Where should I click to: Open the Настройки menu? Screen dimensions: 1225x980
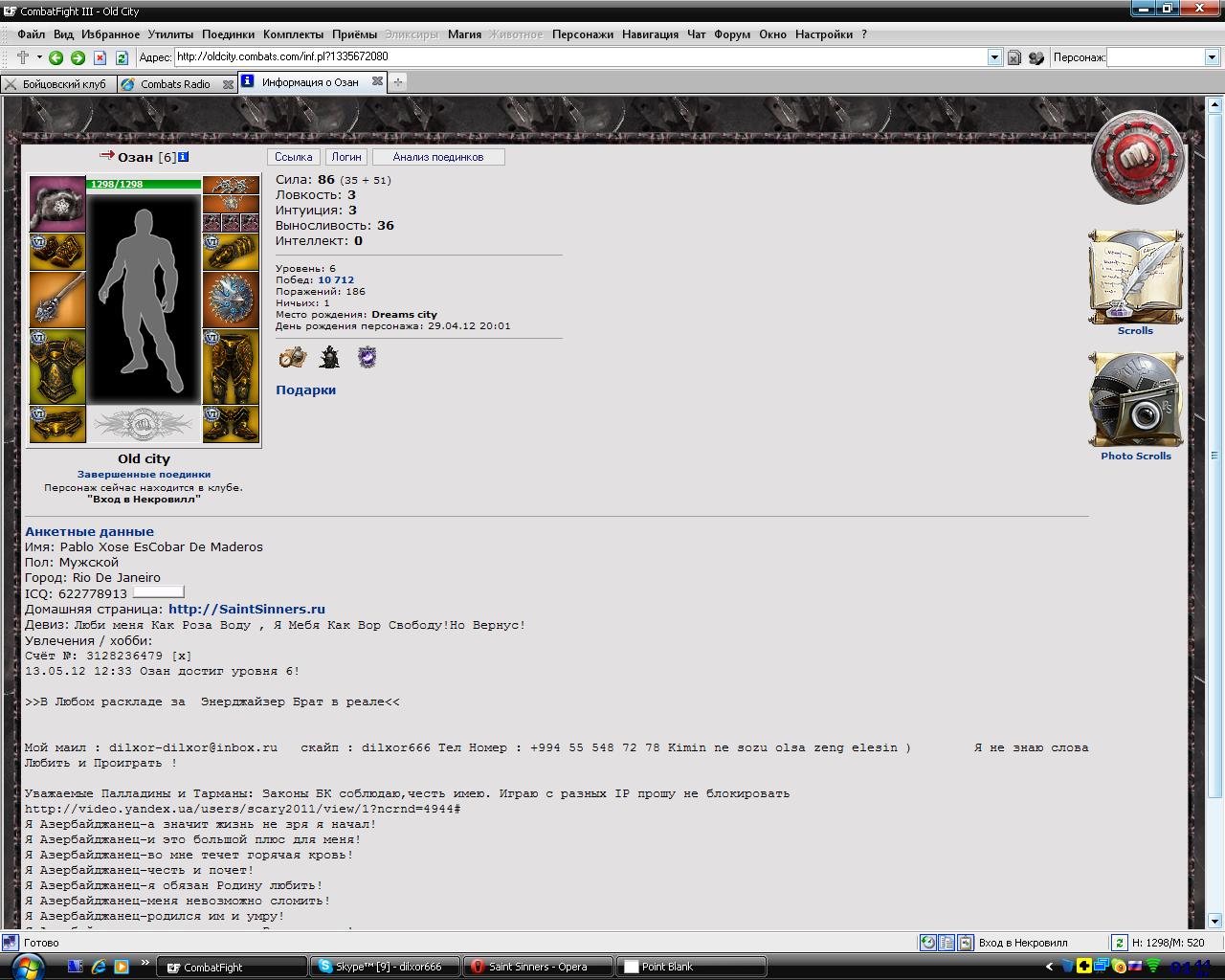(824, 34)
